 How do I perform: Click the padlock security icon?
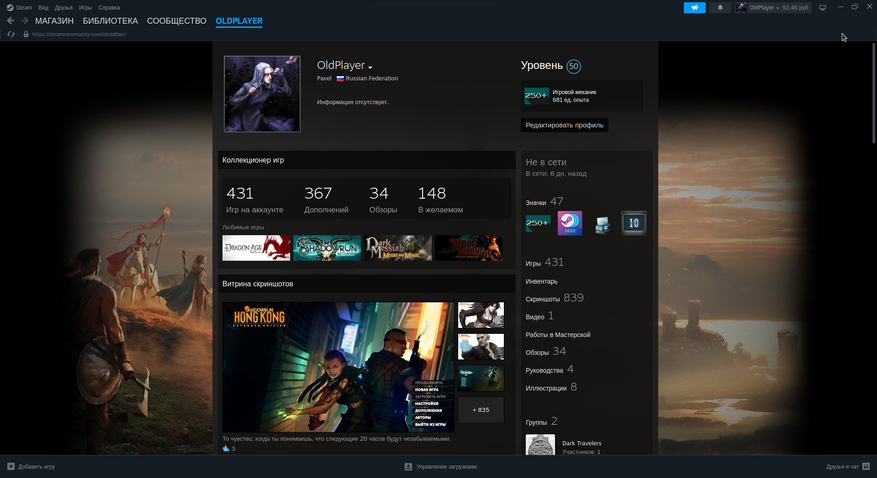(26, 34)
